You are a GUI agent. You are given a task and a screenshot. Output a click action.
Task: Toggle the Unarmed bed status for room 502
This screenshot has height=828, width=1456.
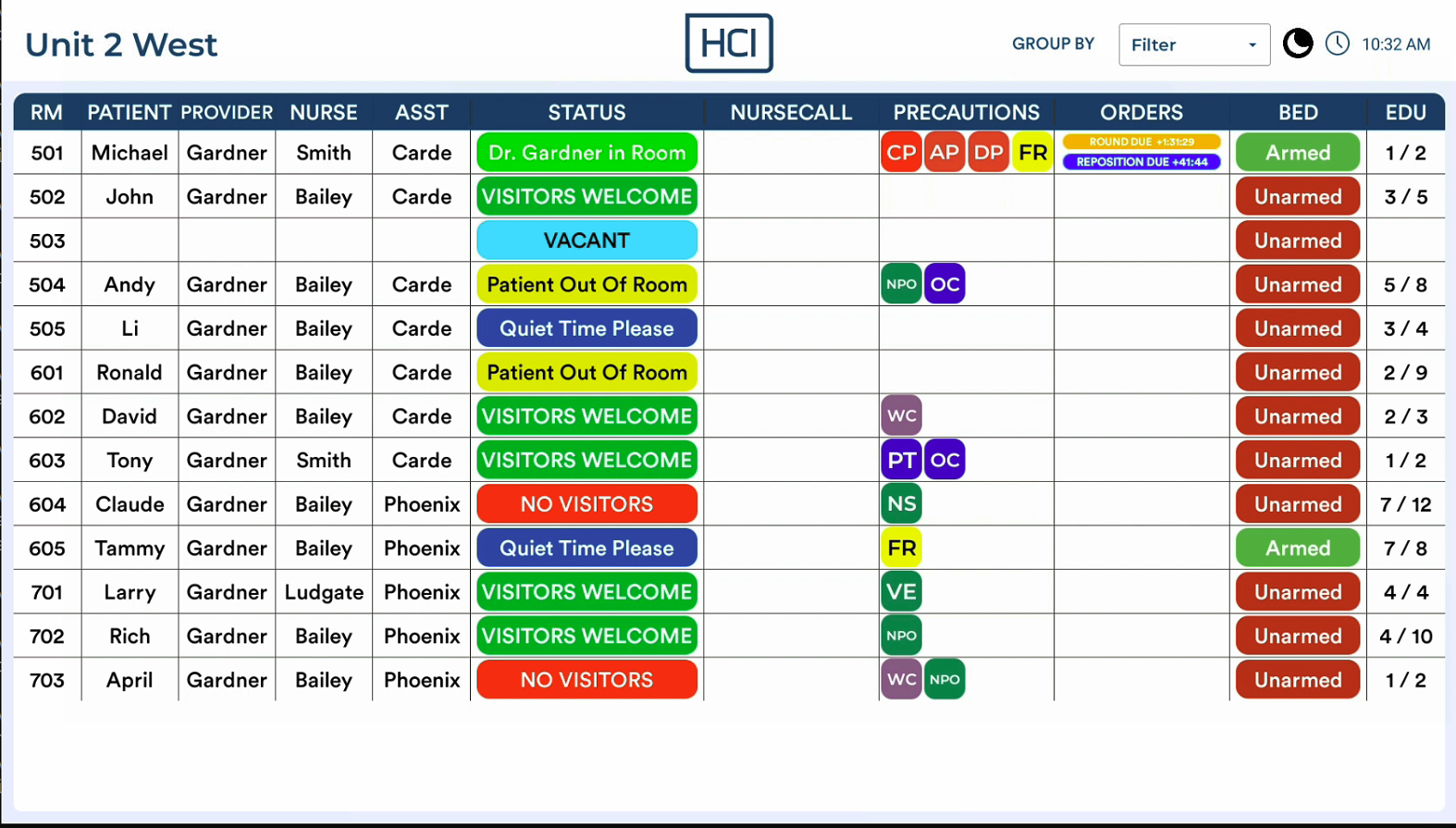click(1298, 196)
